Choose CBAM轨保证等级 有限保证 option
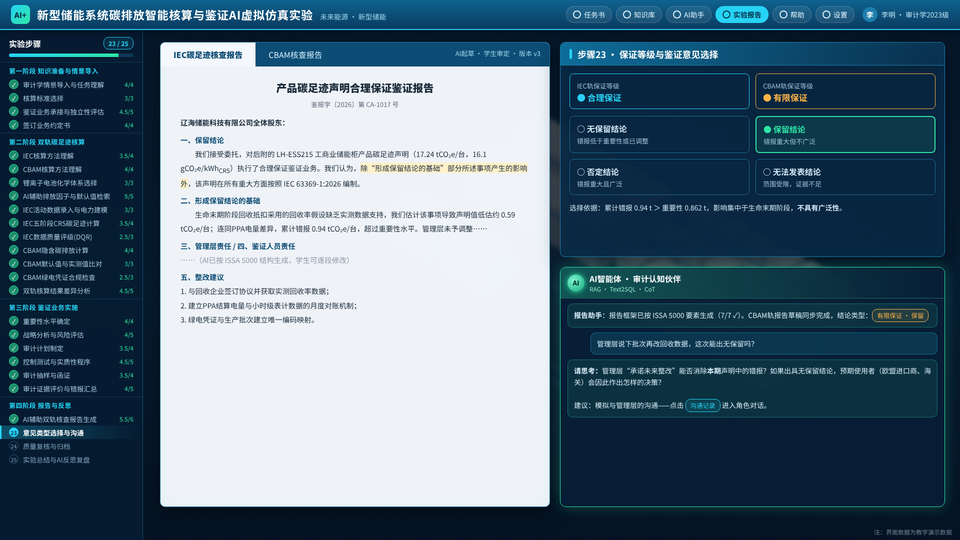This screenshot has width=960, height=540. (845, 91)
